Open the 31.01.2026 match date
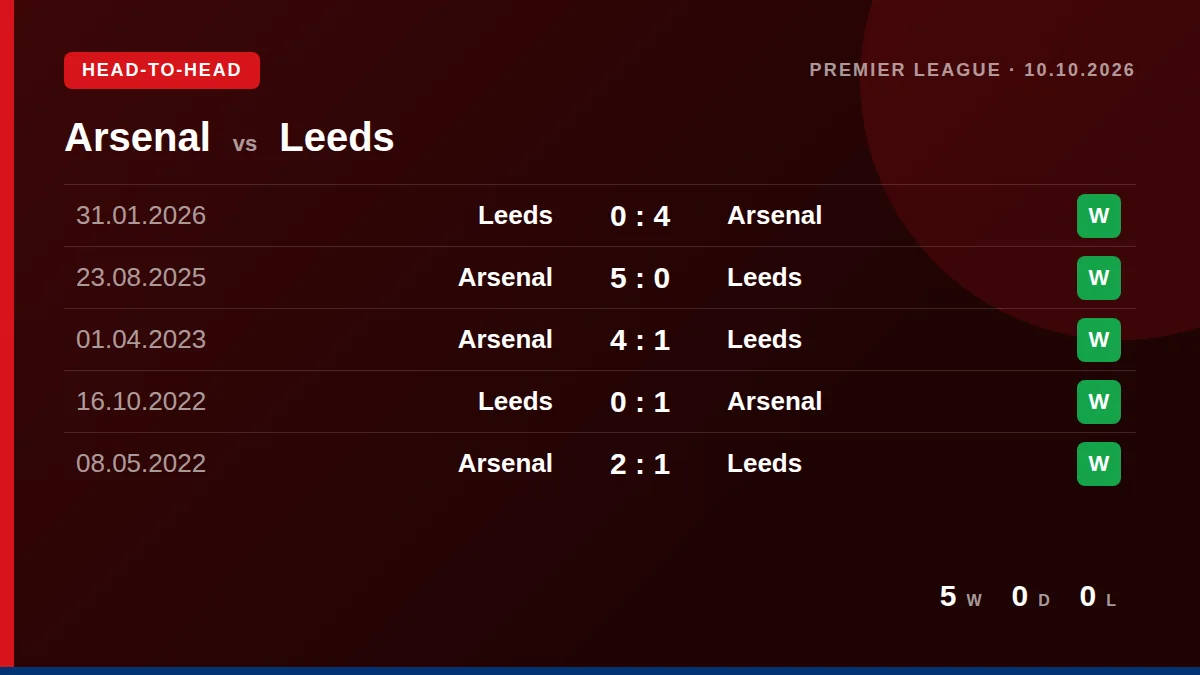Viewport: 1200px width, 675px height. tap(141, 216)
